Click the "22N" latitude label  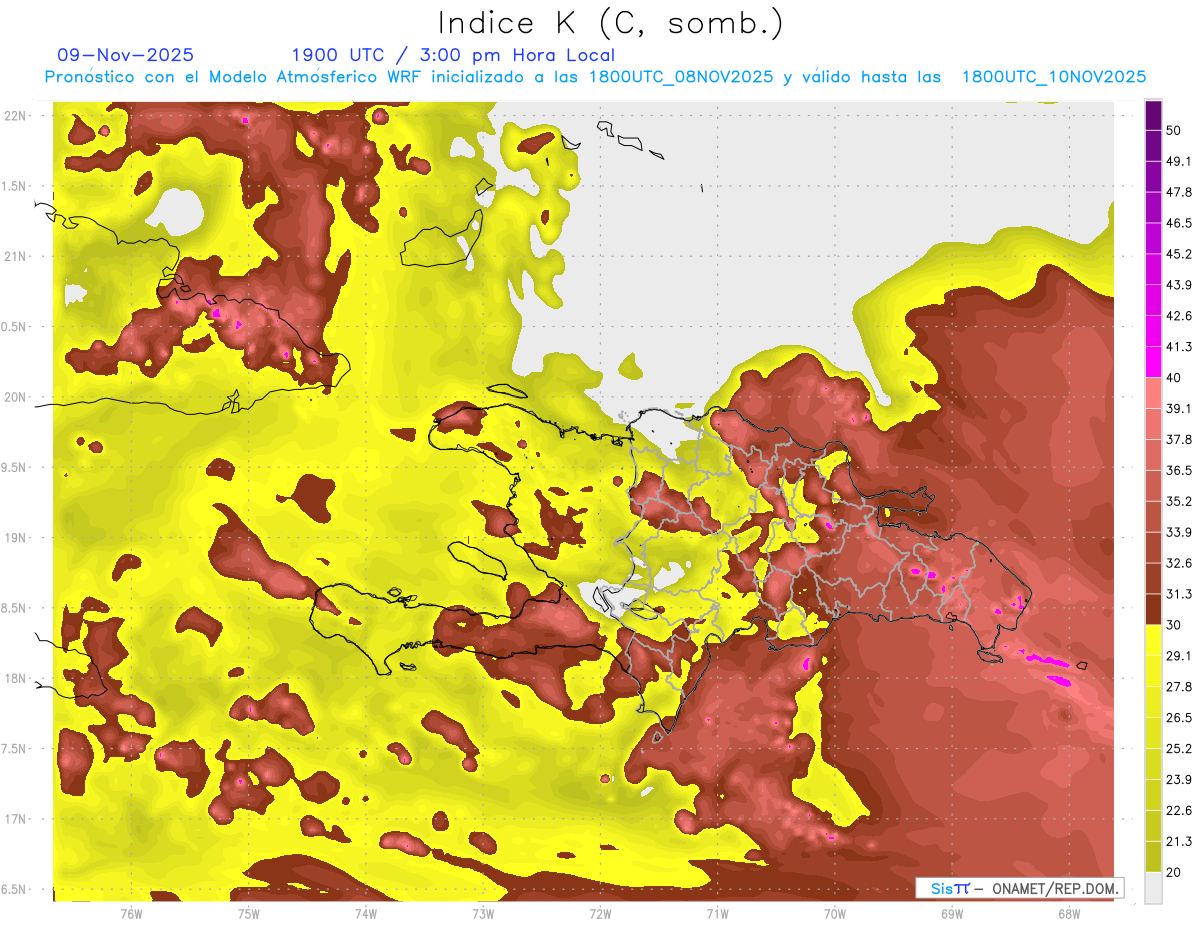17,115
